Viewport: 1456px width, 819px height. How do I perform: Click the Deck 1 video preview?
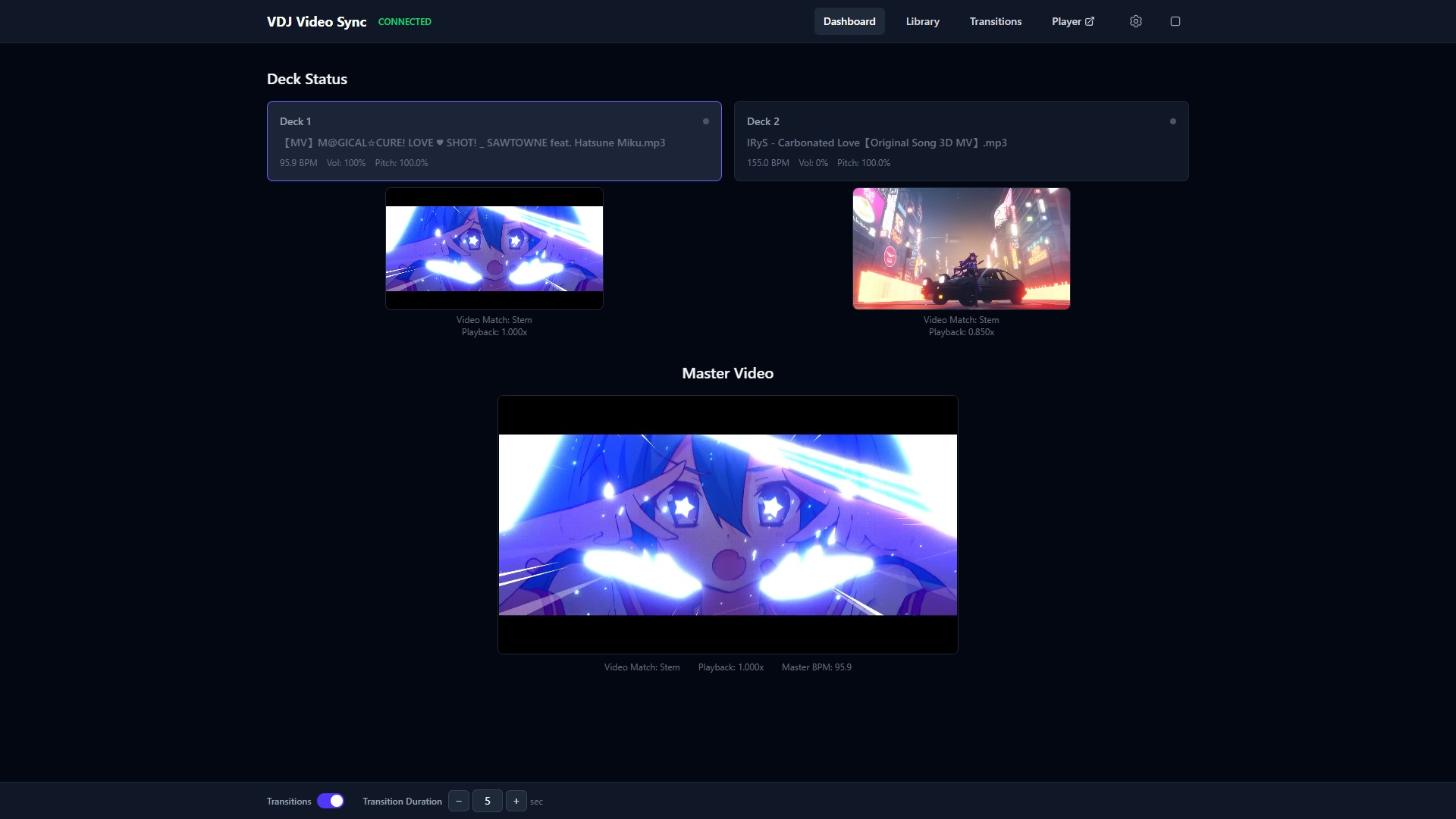pos(494,249)
